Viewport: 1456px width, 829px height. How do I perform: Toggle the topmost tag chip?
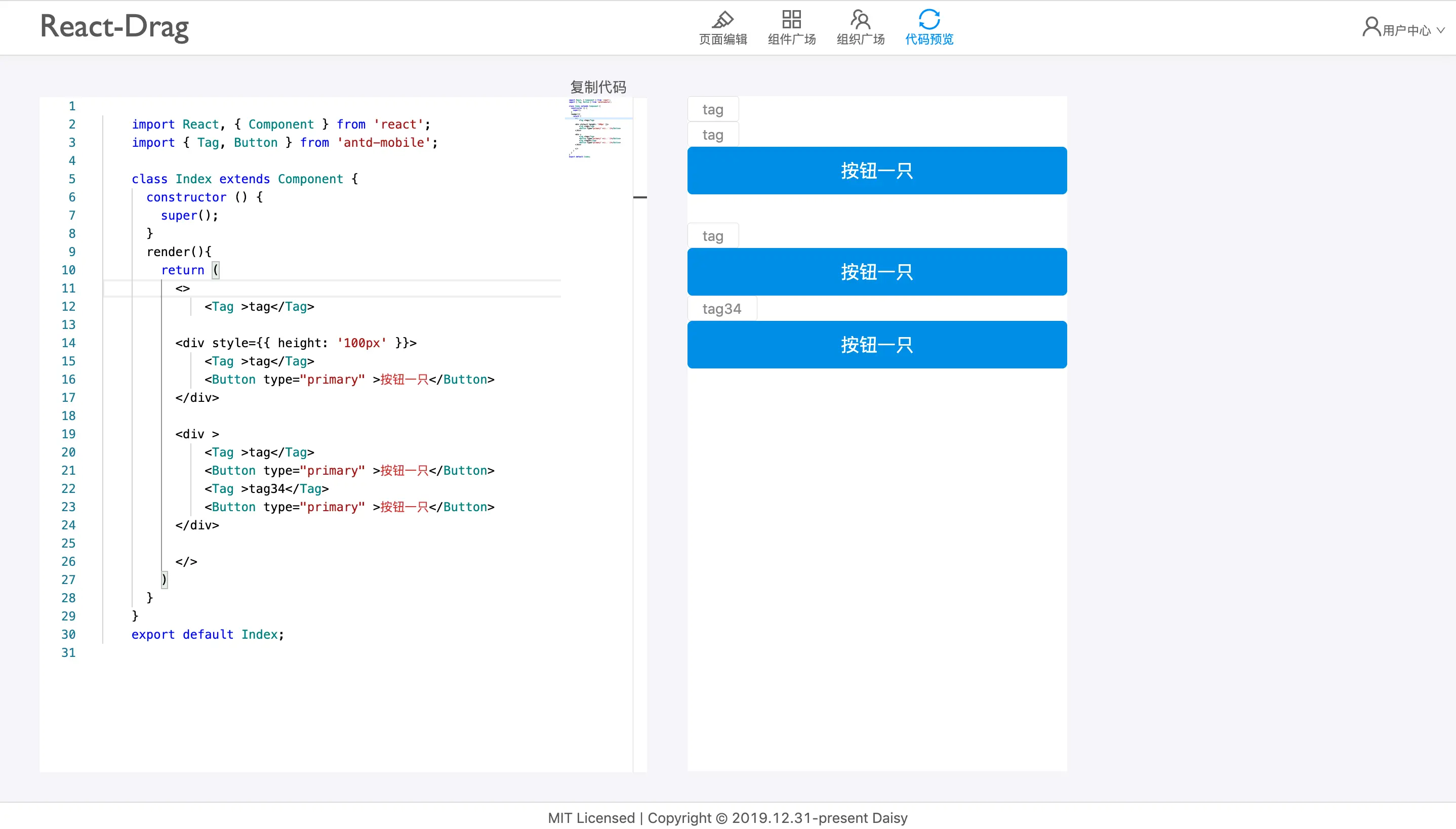click(x=712, y=109)
